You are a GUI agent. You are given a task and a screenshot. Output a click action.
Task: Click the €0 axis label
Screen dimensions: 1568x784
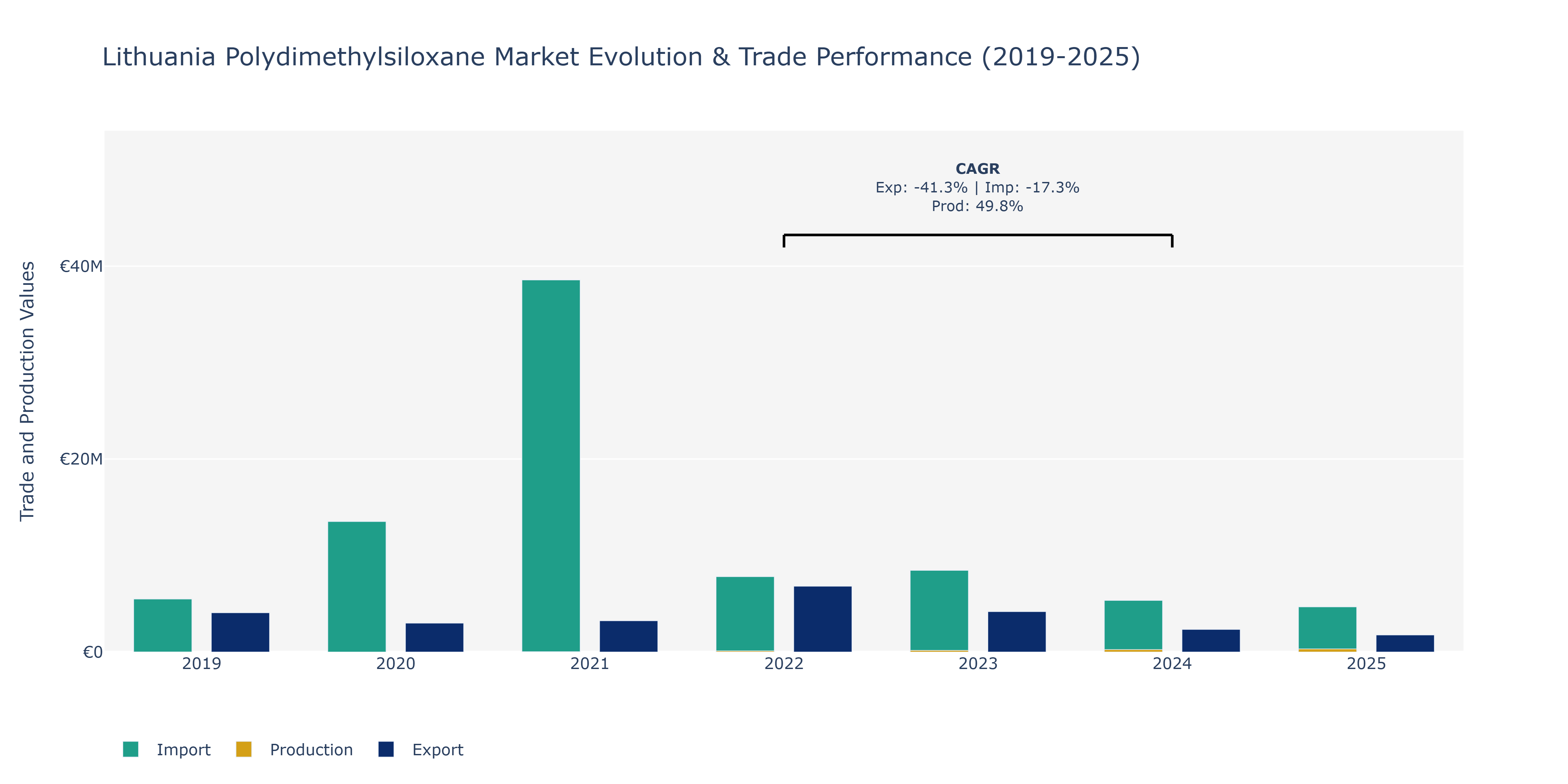[92, 652]
